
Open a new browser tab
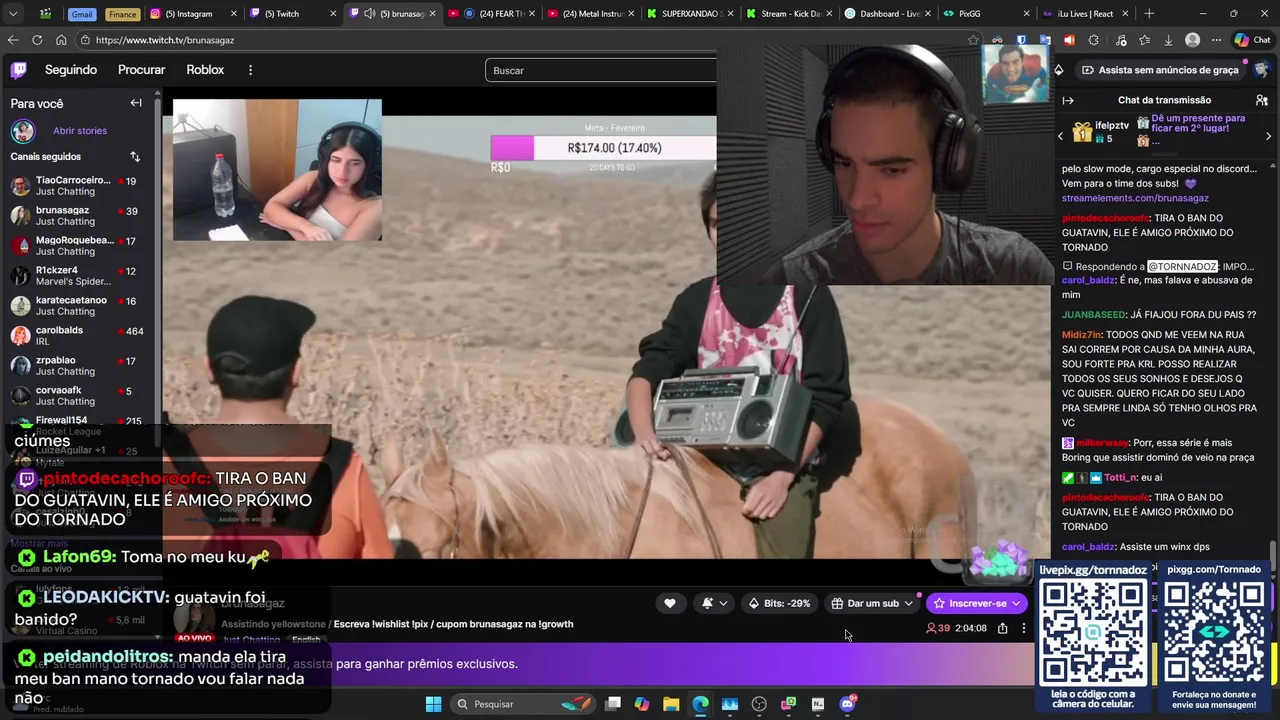(1149, 14)
